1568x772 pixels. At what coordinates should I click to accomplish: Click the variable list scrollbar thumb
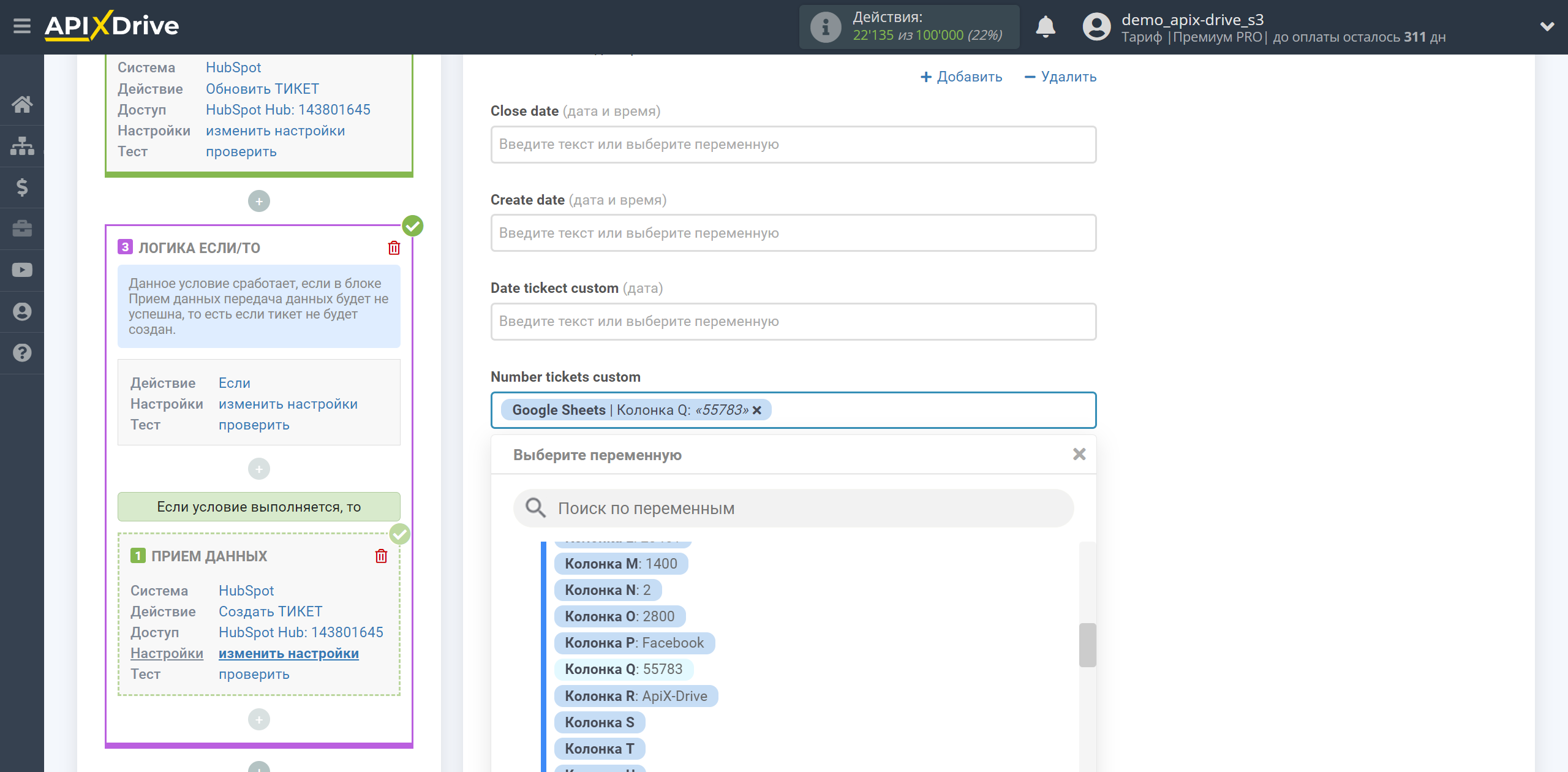point(1087,645)
